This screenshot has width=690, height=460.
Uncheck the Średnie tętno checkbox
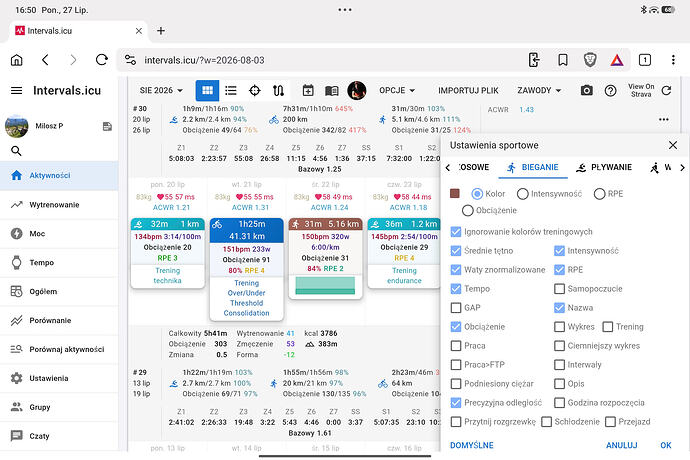456,250
